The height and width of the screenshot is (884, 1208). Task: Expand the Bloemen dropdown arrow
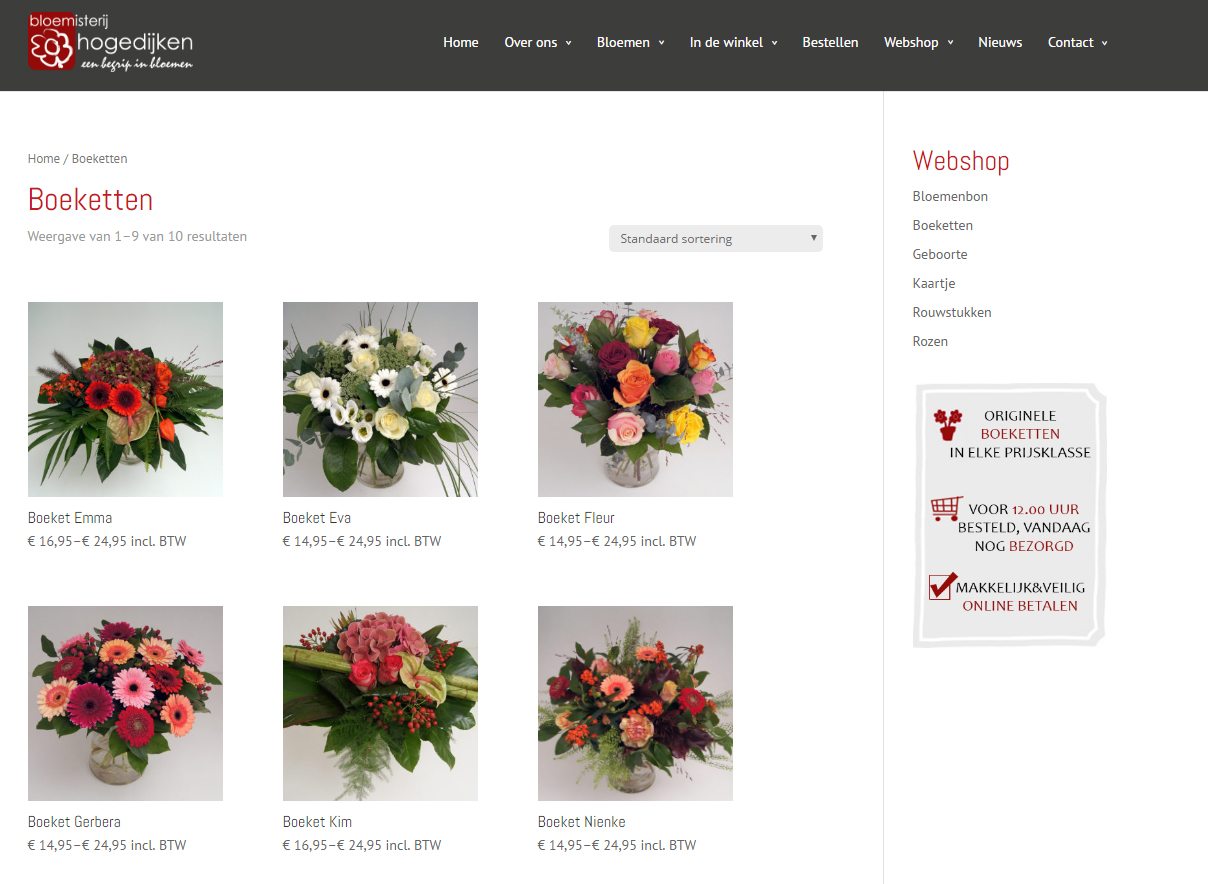coord(661,43)
